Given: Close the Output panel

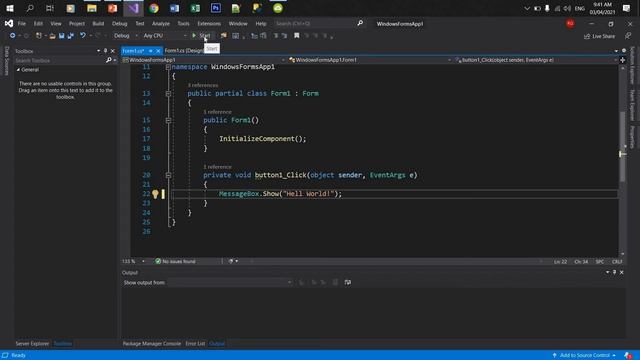Looking at the screenshot, I should pyautogui.click(x=622, y=272).
